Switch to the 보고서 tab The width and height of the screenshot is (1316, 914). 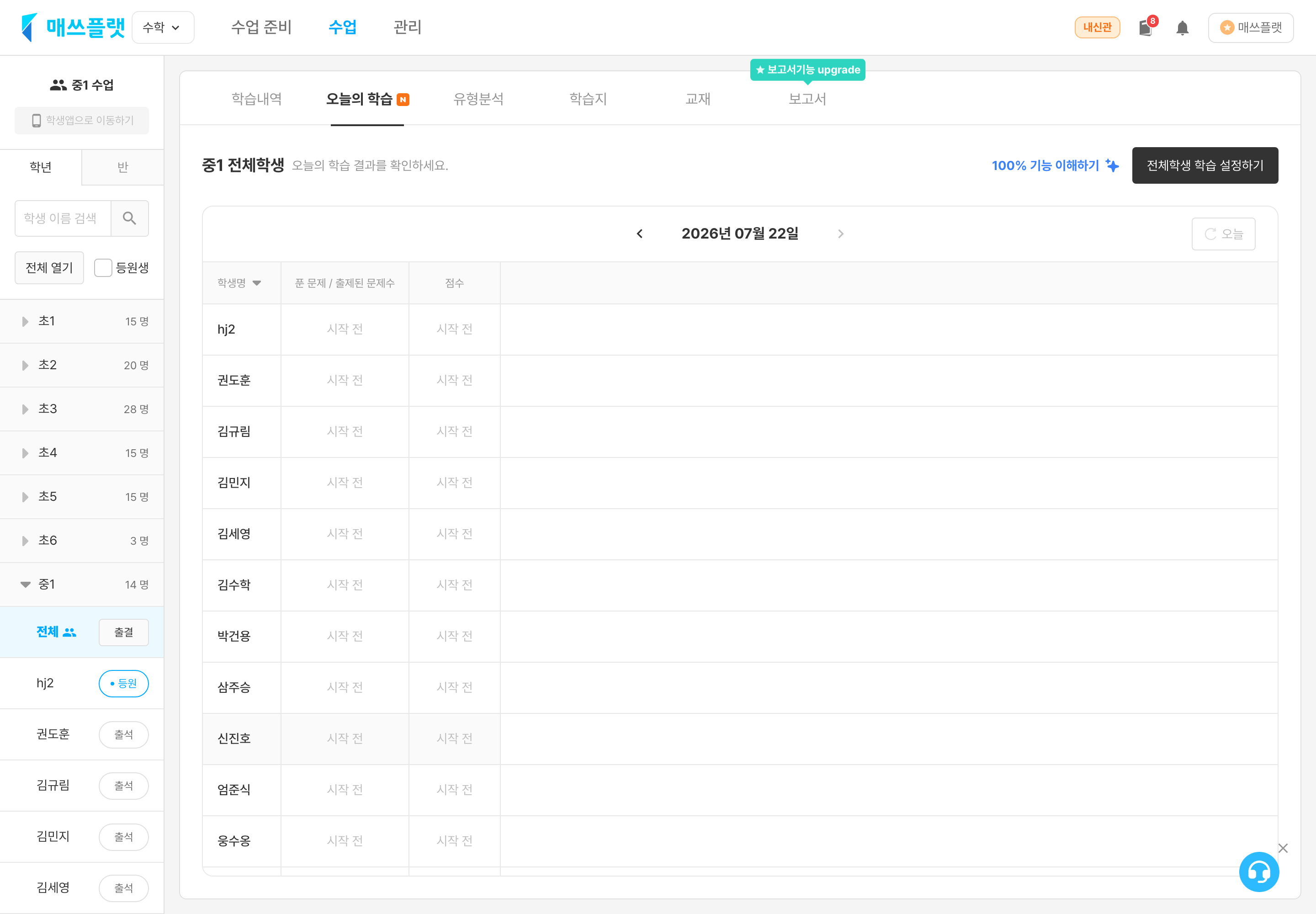point(807,99)
